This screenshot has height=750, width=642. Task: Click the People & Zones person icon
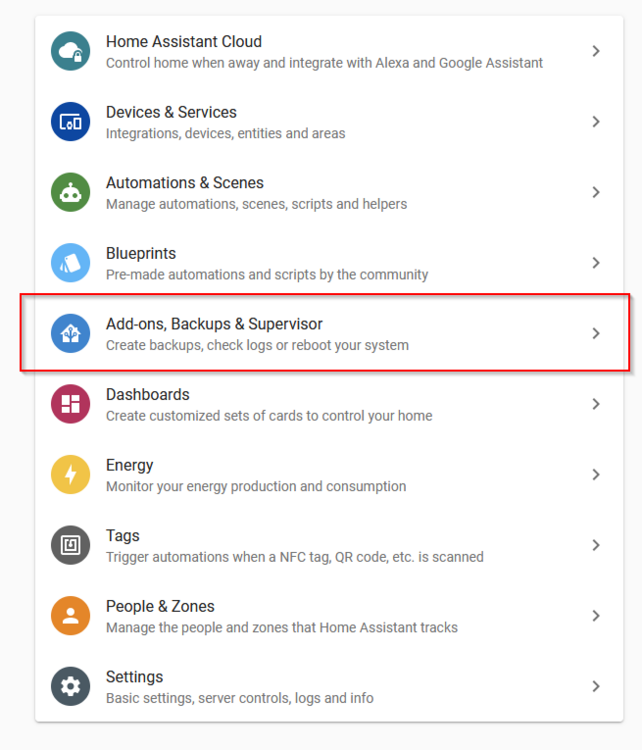coord(71,615)
